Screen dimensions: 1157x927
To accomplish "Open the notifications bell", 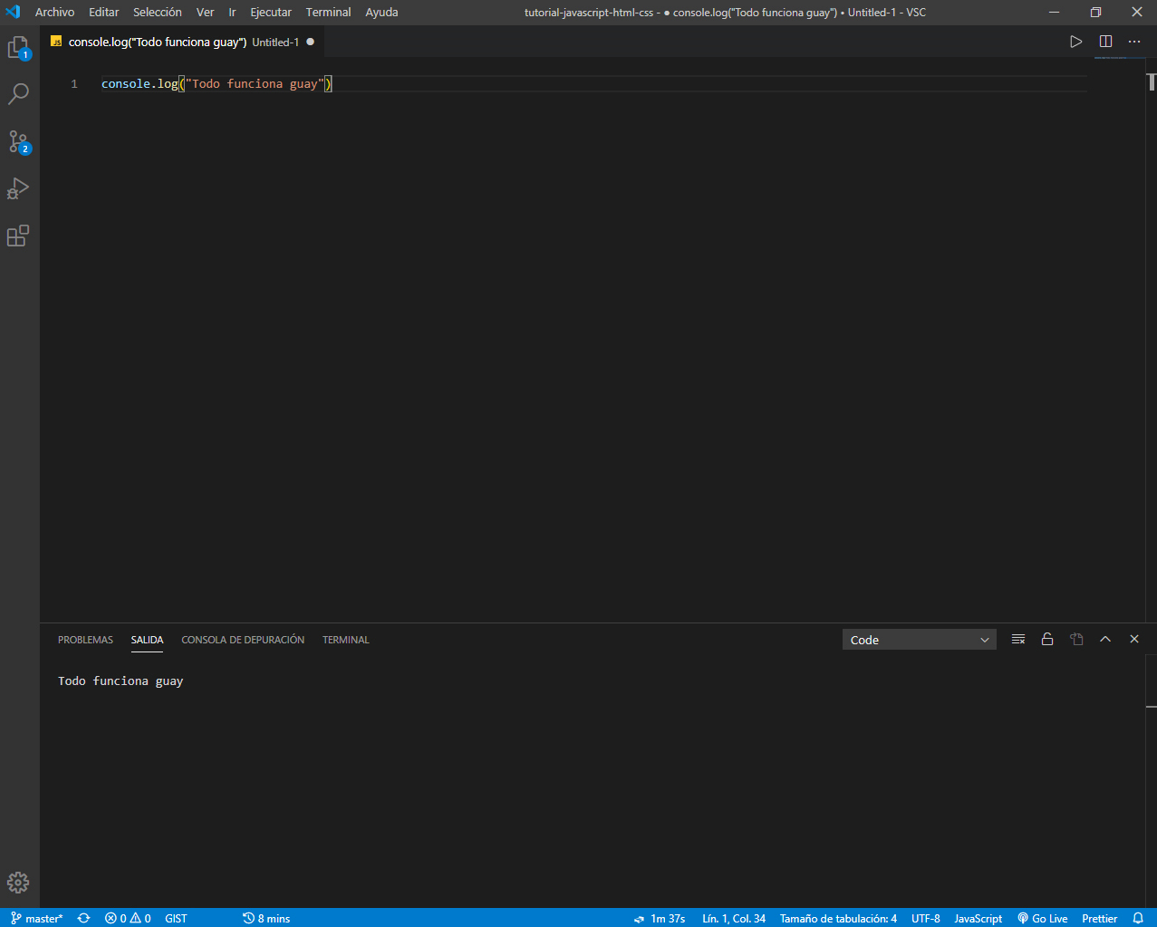I will pyautogui.click(x=1138, y=918).
